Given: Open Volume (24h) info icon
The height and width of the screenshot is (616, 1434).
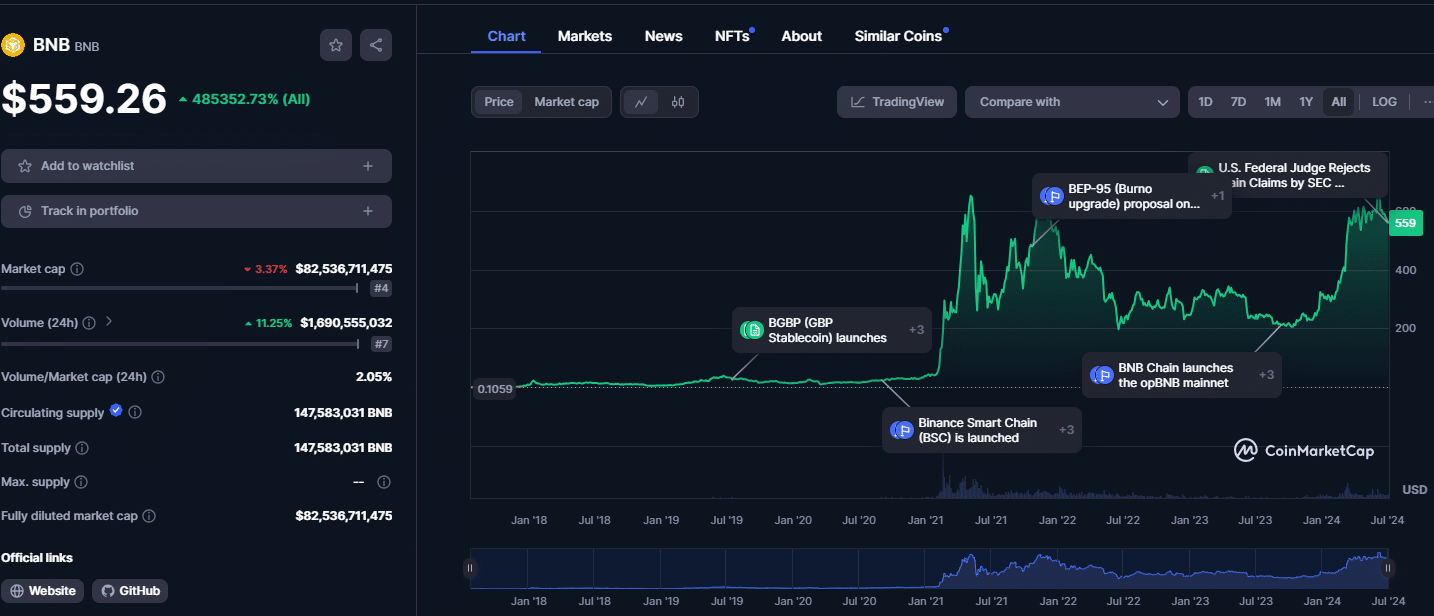Looking at the screenshot, I should 89,323.
